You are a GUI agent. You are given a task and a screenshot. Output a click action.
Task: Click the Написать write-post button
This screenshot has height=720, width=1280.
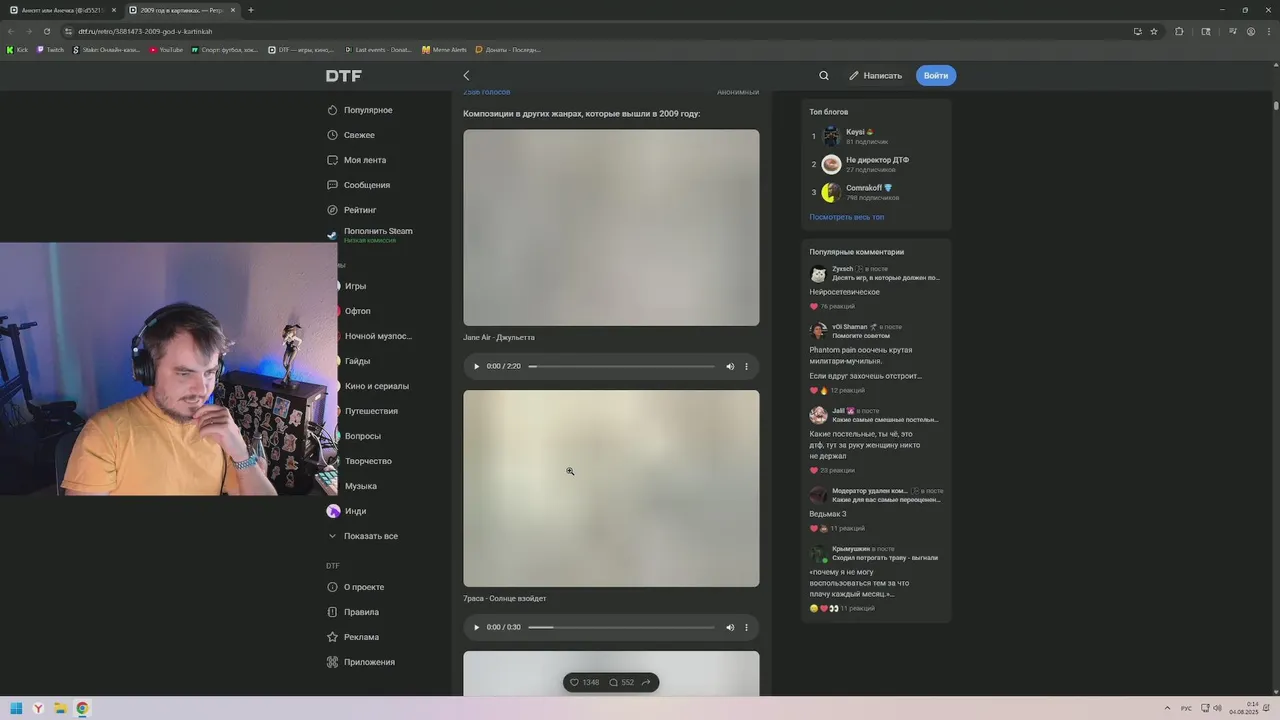[x=876, y=76]
